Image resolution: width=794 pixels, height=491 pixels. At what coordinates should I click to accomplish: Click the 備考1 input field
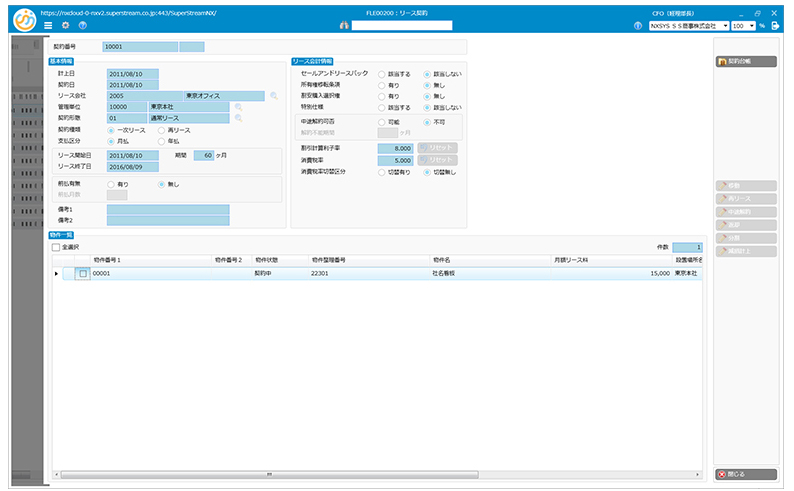(168, 210)
